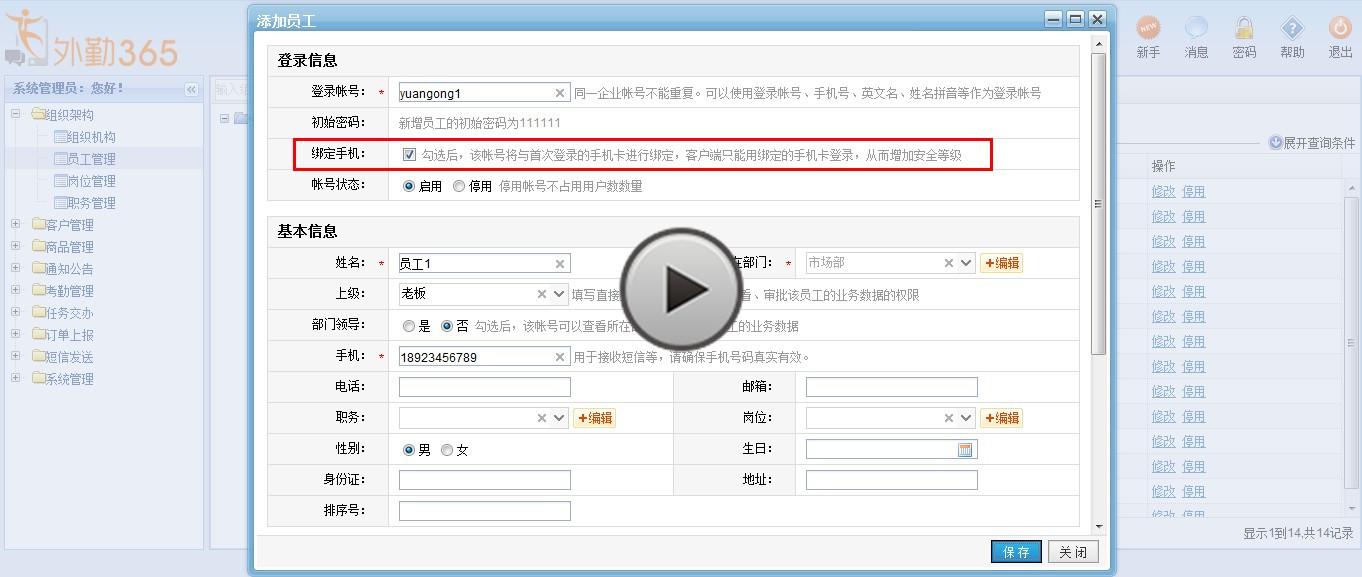Play the video overlay button
The width and height of the screenshot is (1362, 577).
tap(681, 289)
